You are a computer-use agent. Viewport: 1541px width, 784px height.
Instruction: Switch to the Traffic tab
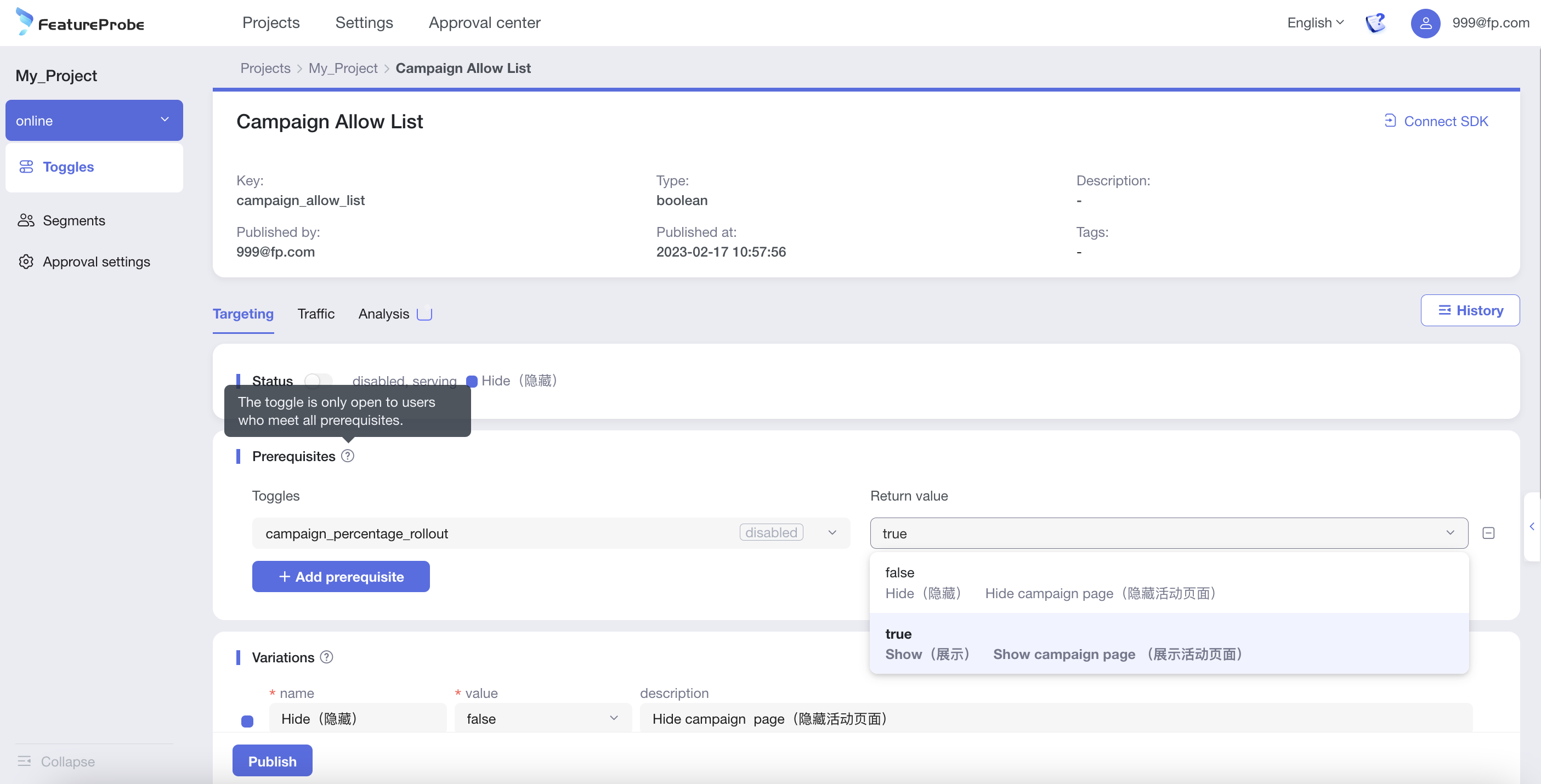pyautogui.click(x=316, y=314)
